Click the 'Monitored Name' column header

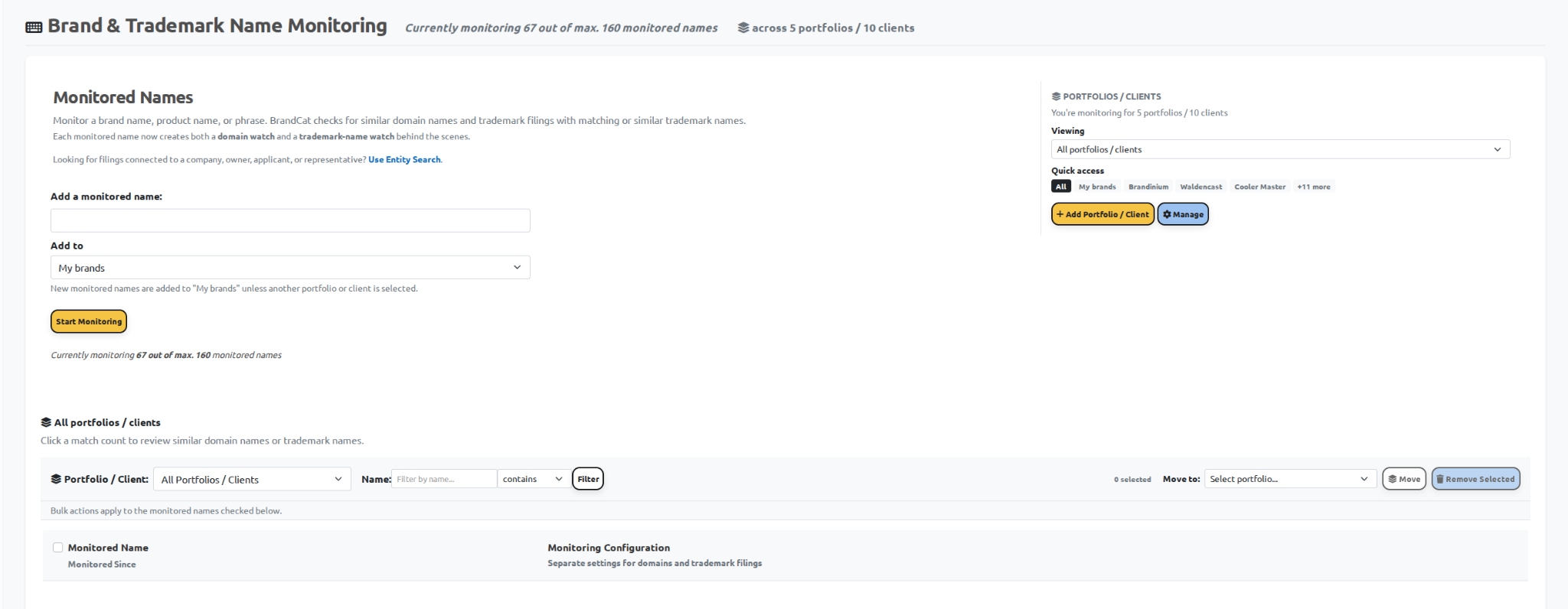pos(108,548)
